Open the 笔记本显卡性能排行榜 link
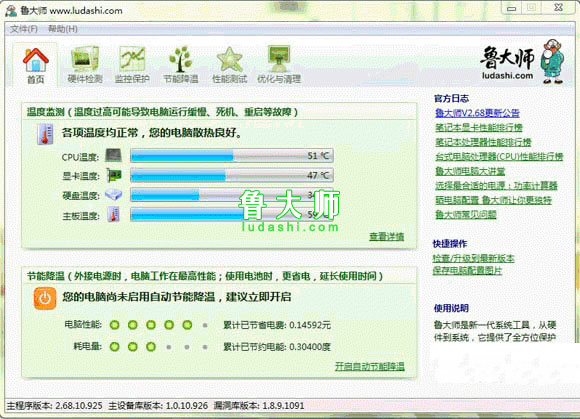 click(x=479, y=128)
